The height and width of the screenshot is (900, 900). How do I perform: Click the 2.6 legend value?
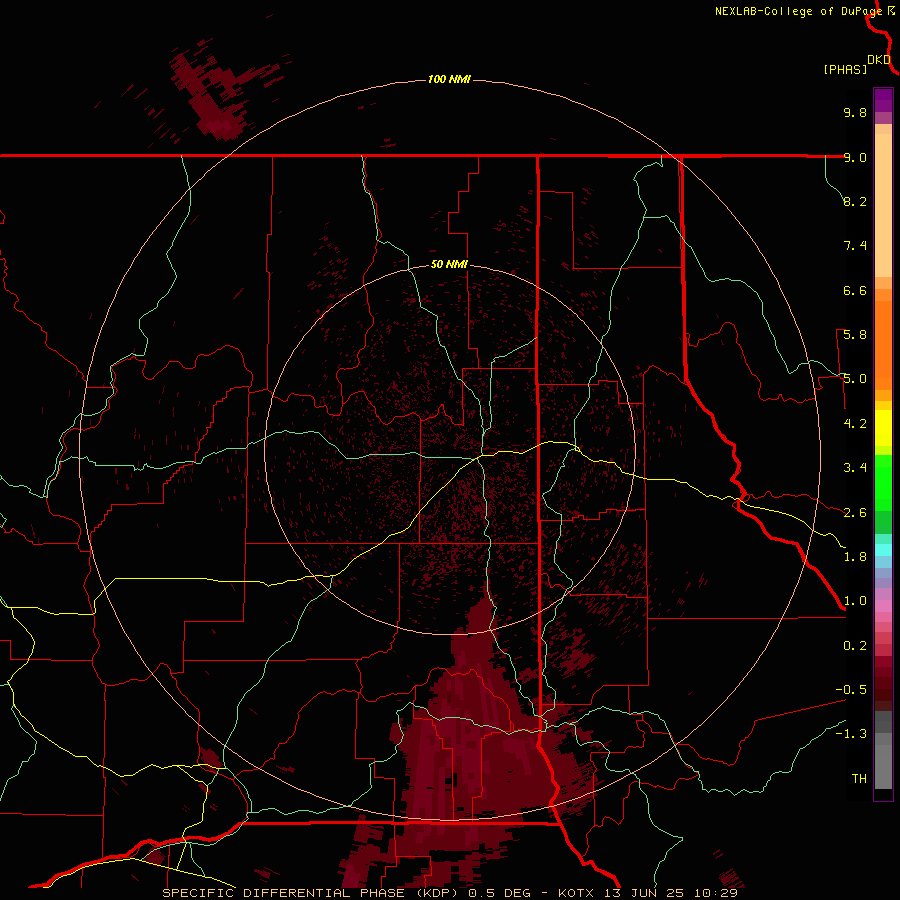(x=855, y=513)
